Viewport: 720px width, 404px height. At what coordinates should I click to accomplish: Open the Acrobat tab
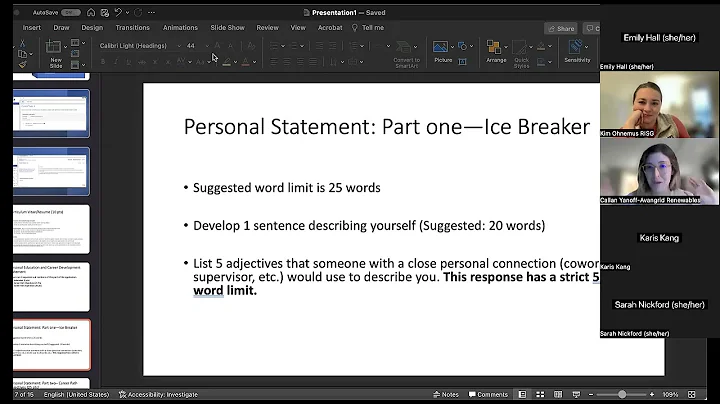330,28
